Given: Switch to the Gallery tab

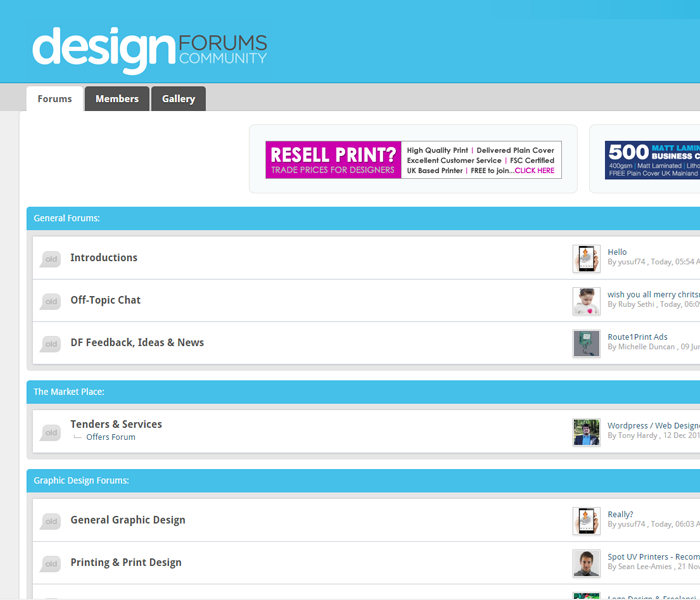Looking at the screenshot, I should (179, 99).
